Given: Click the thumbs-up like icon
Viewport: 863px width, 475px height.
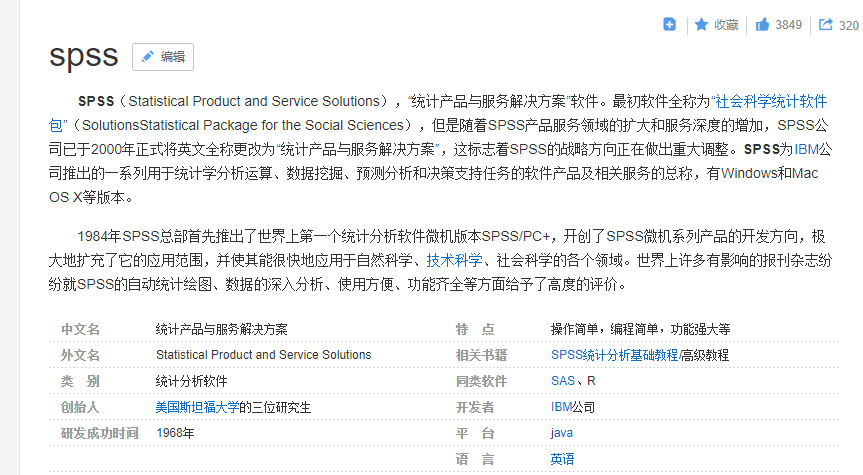Looking at the screenshot, I should (762, 25).
